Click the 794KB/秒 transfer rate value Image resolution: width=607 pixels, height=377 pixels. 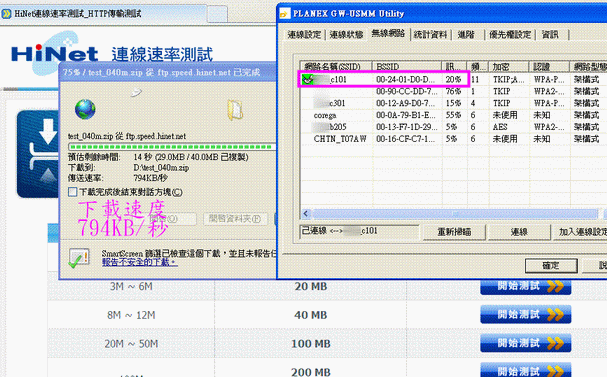pos(151,178)
